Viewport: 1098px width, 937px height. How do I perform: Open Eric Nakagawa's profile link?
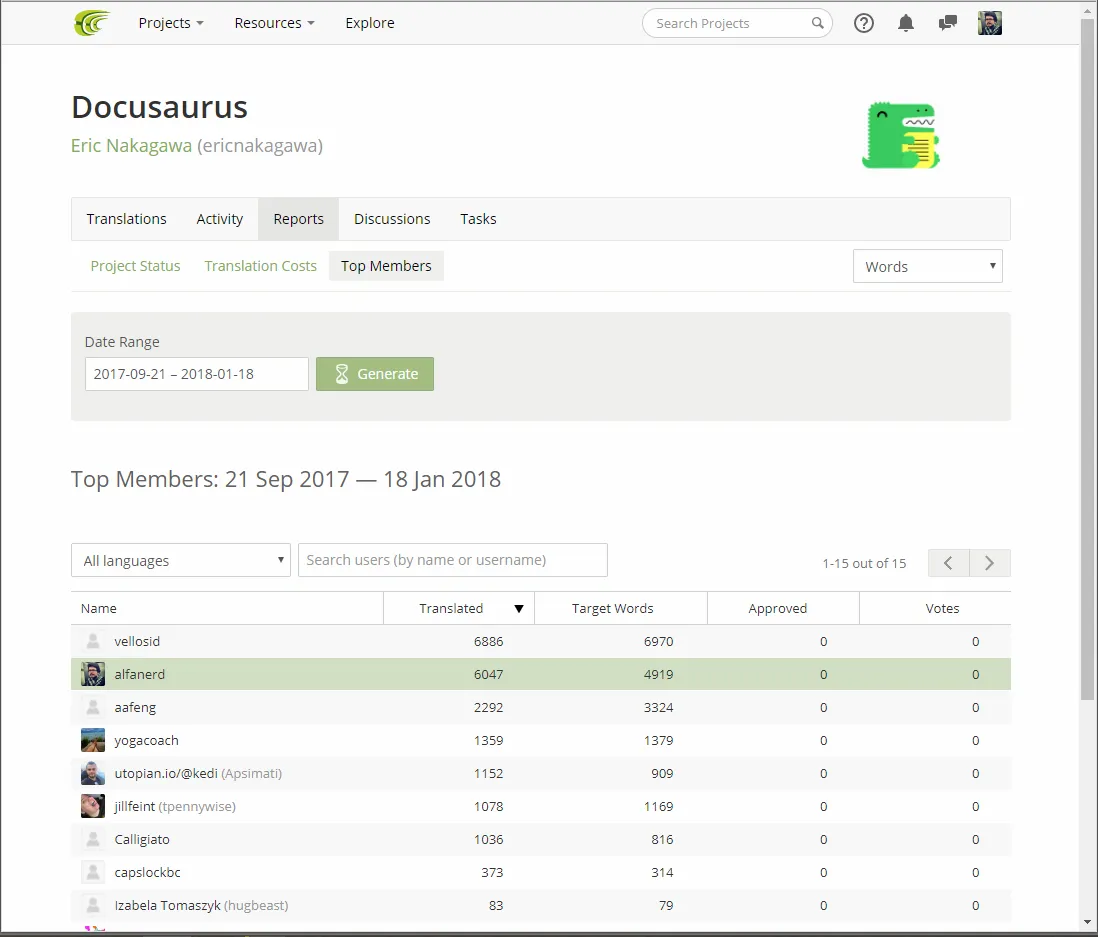131,146
